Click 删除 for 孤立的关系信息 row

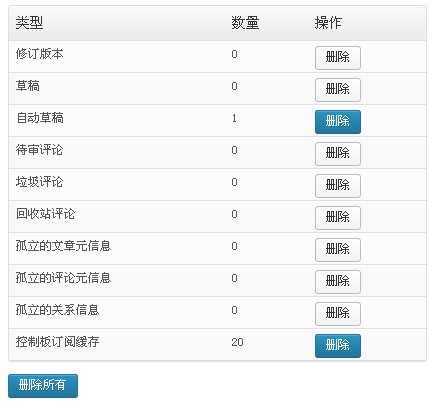(338, 314)
